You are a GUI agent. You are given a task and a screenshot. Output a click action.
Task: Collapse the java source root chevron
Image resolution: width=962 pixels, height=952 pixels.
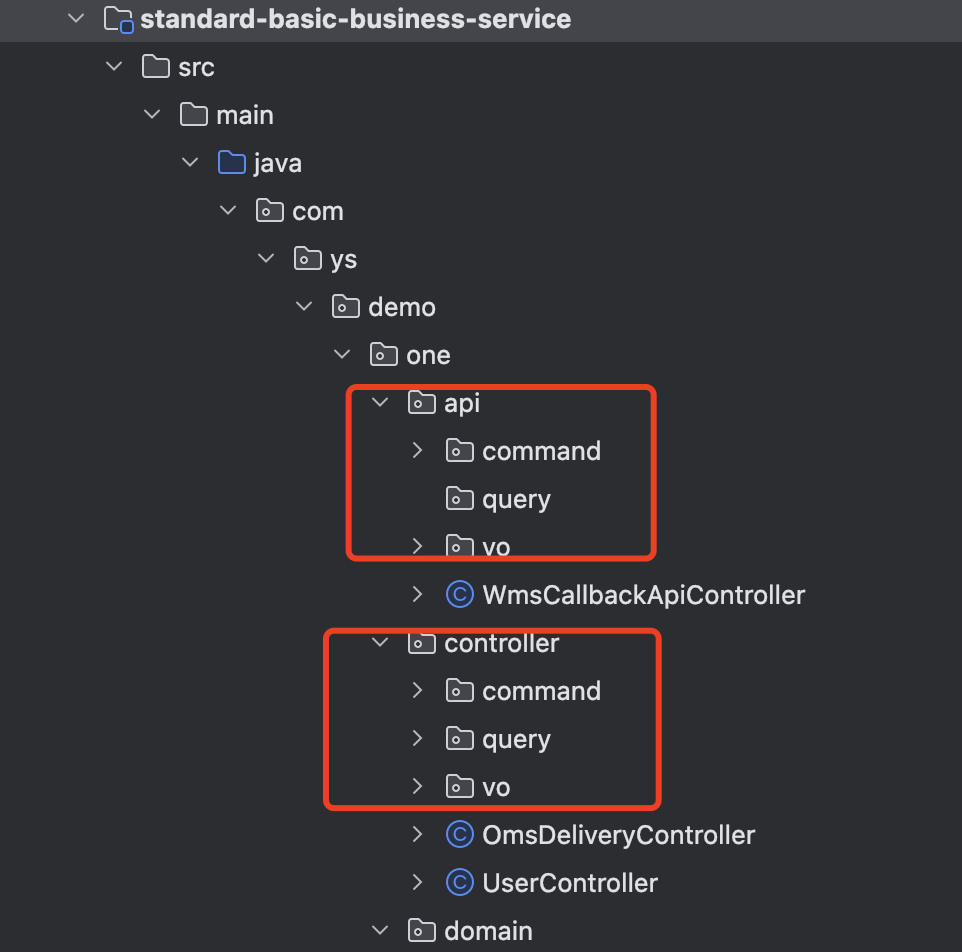pos(190,163)
